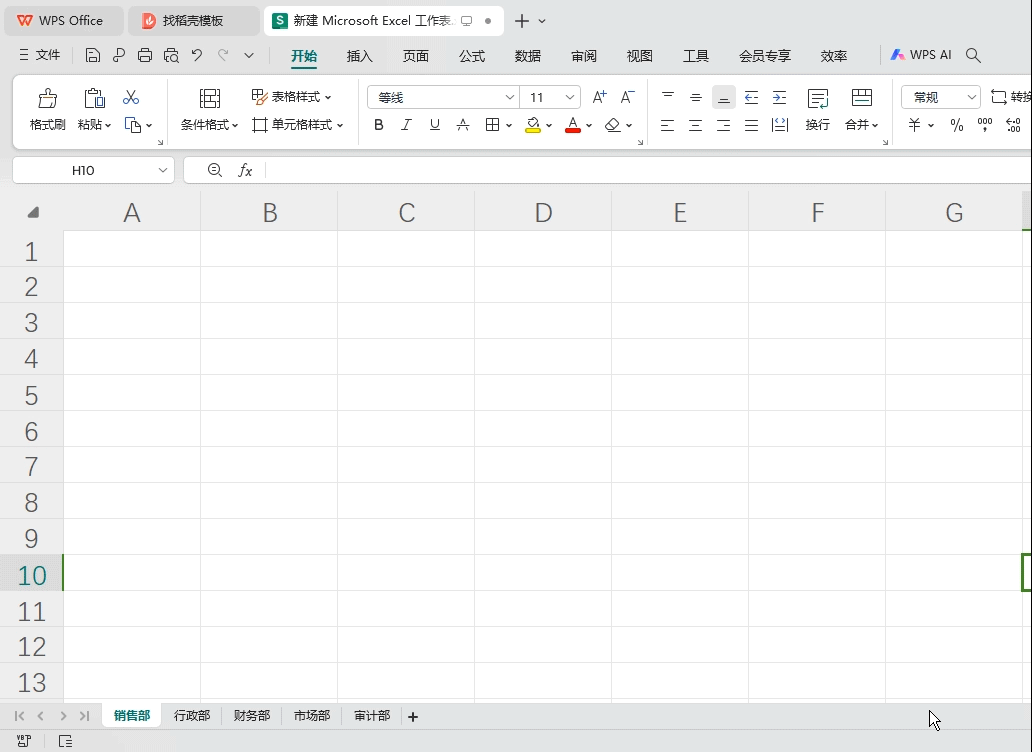Decrease indent icon

751,97
